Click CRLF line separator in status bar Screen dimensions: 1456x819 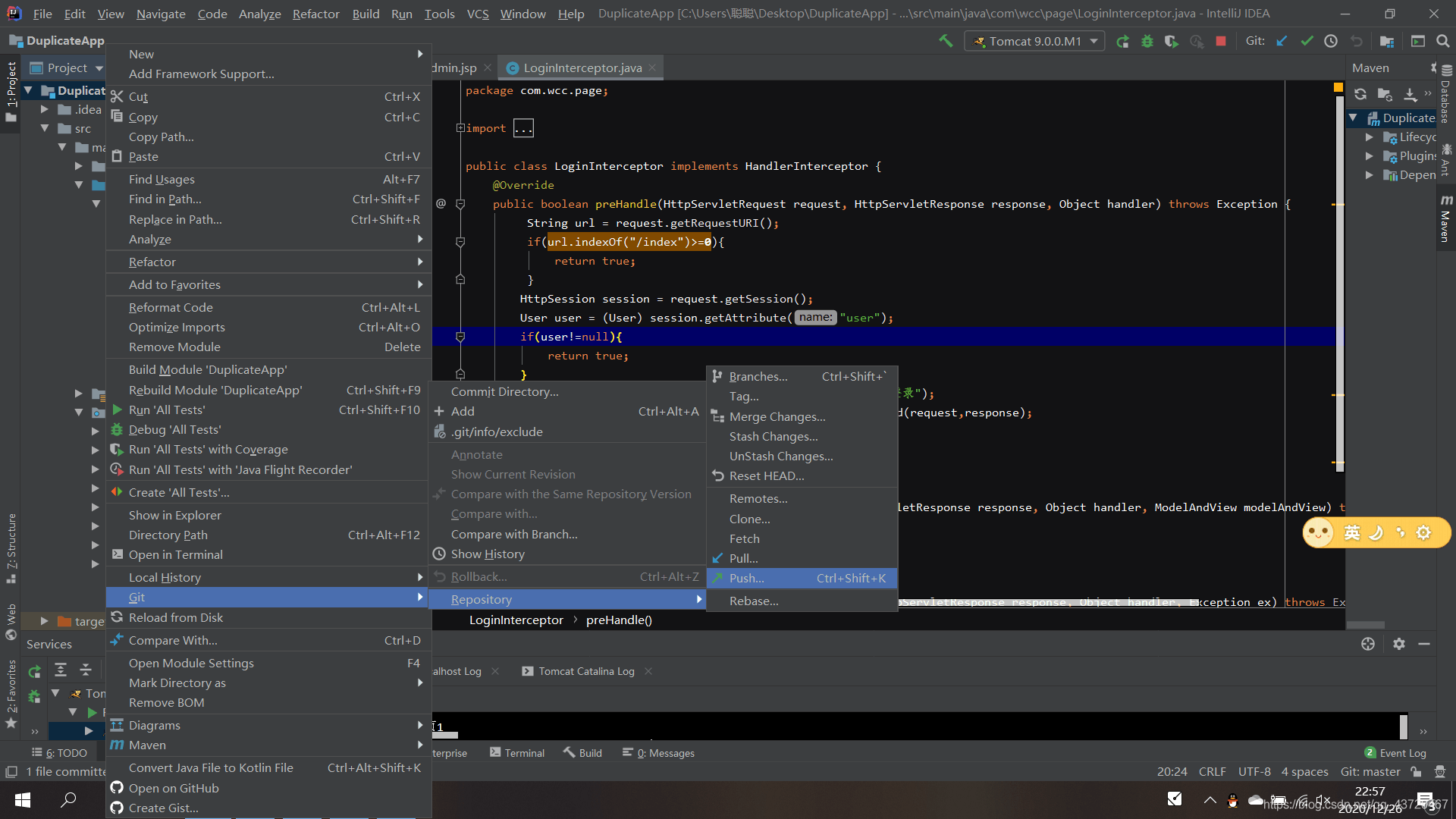1212,771
